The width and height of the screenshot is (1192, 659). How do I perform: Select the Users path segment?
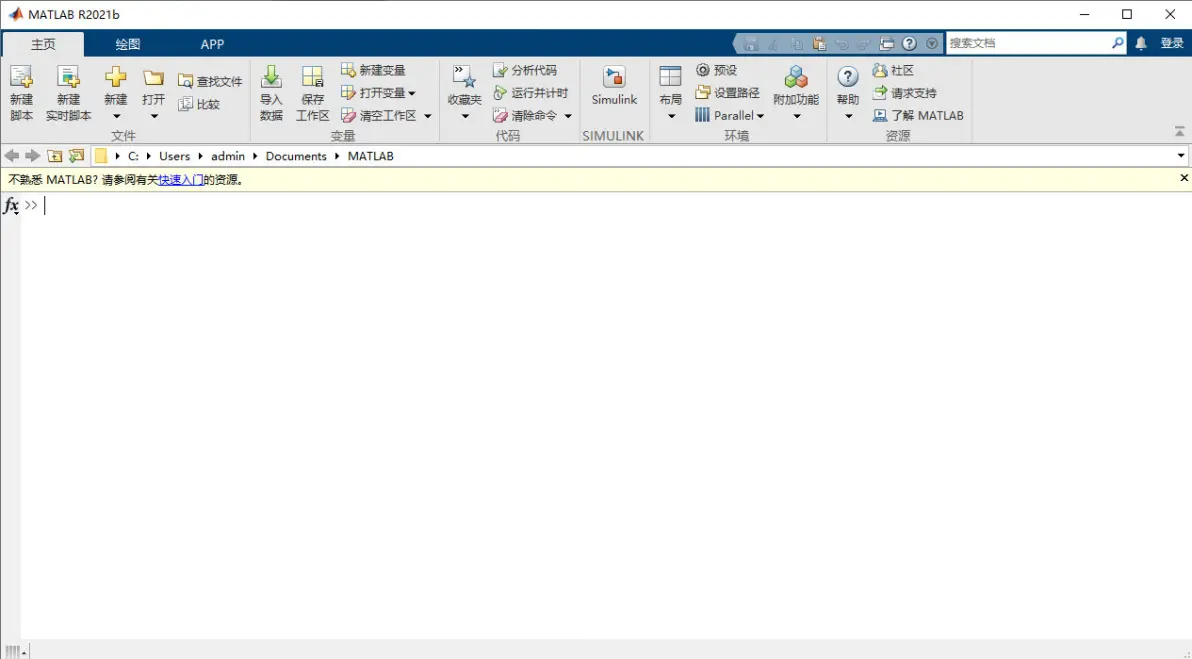174,156
